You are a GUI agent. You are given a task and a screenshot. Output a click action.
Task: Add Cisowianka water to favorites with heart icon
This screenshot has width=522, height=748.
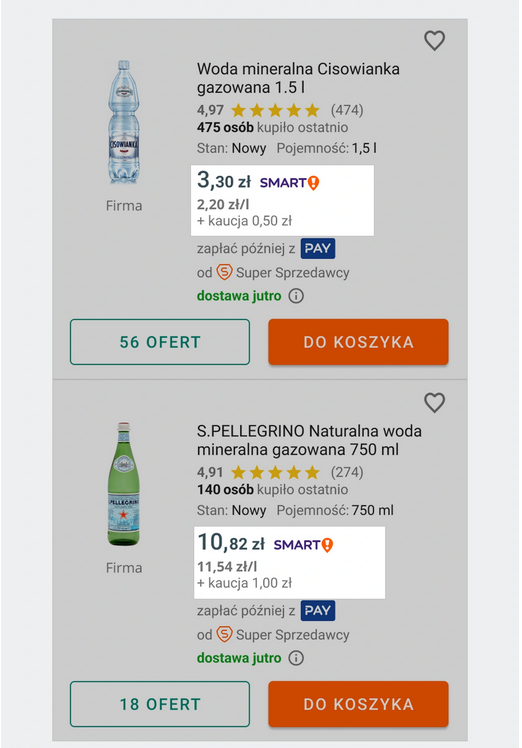pyautogui.click(x=434, y=41)
